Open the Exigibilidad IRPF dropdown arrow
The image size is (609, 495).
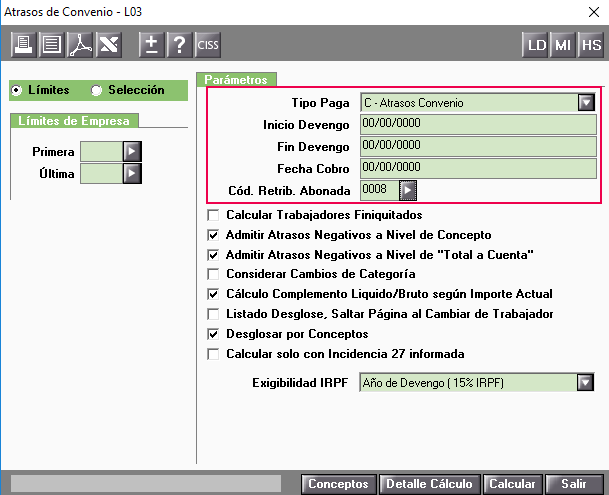(585, 383)
